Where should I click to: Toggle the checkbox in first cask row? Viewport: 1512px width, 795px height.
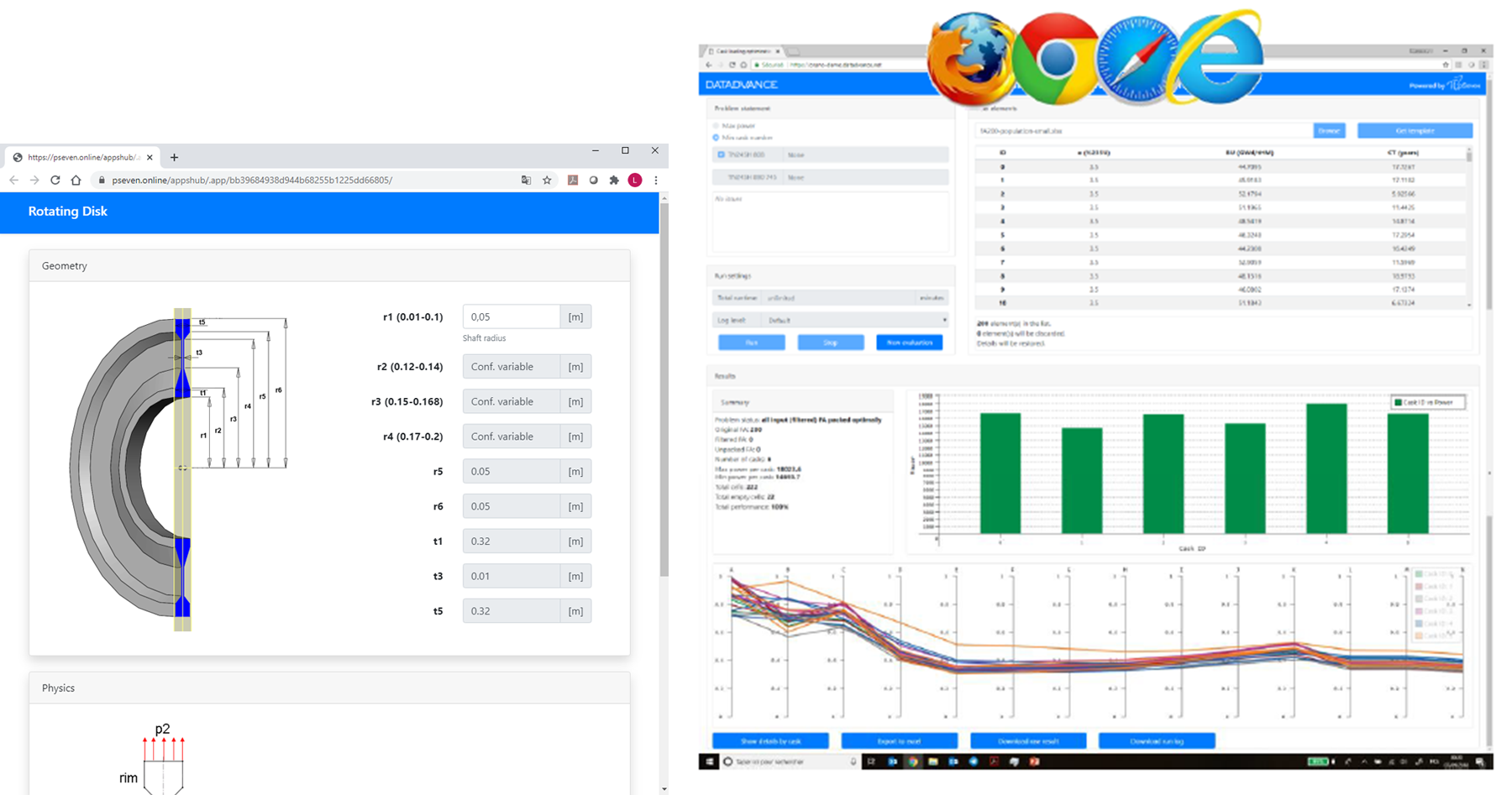coord(721,154)
